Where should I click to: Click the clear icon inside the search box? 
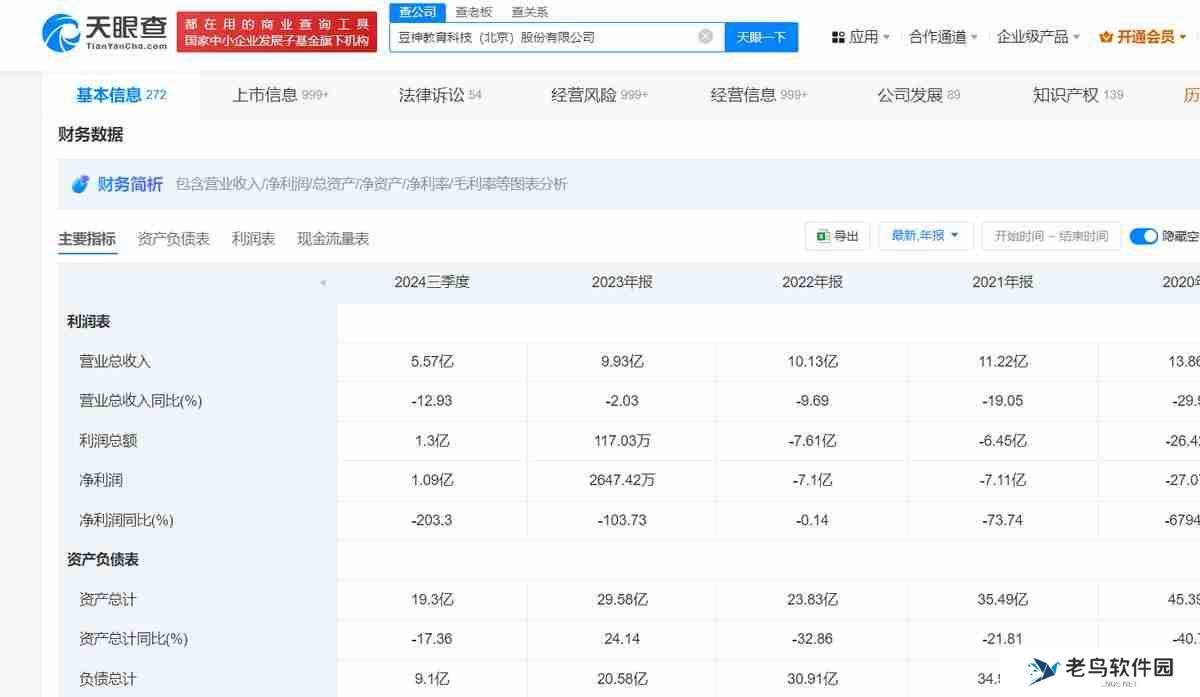(705, 36)
